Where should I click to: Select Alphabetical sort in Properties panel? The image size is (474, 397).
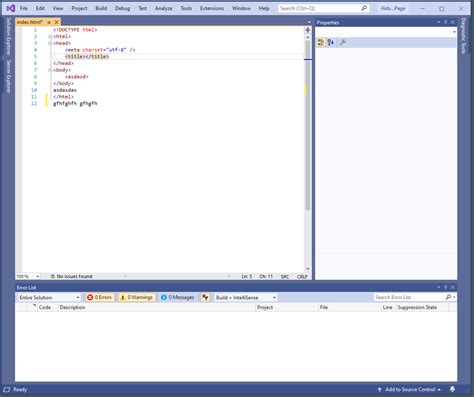coord(331,42)
